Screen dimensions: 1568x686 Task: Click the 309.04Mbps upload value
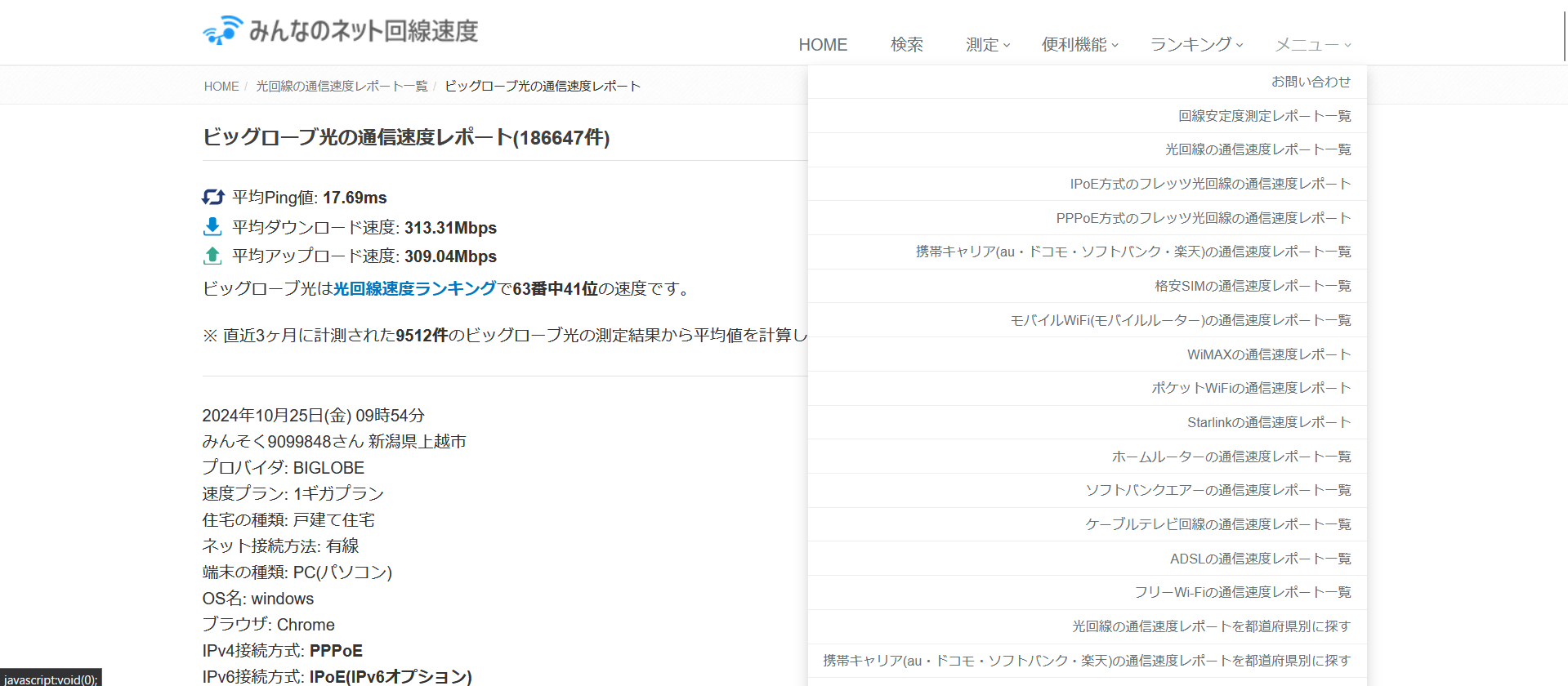[450, 256]
